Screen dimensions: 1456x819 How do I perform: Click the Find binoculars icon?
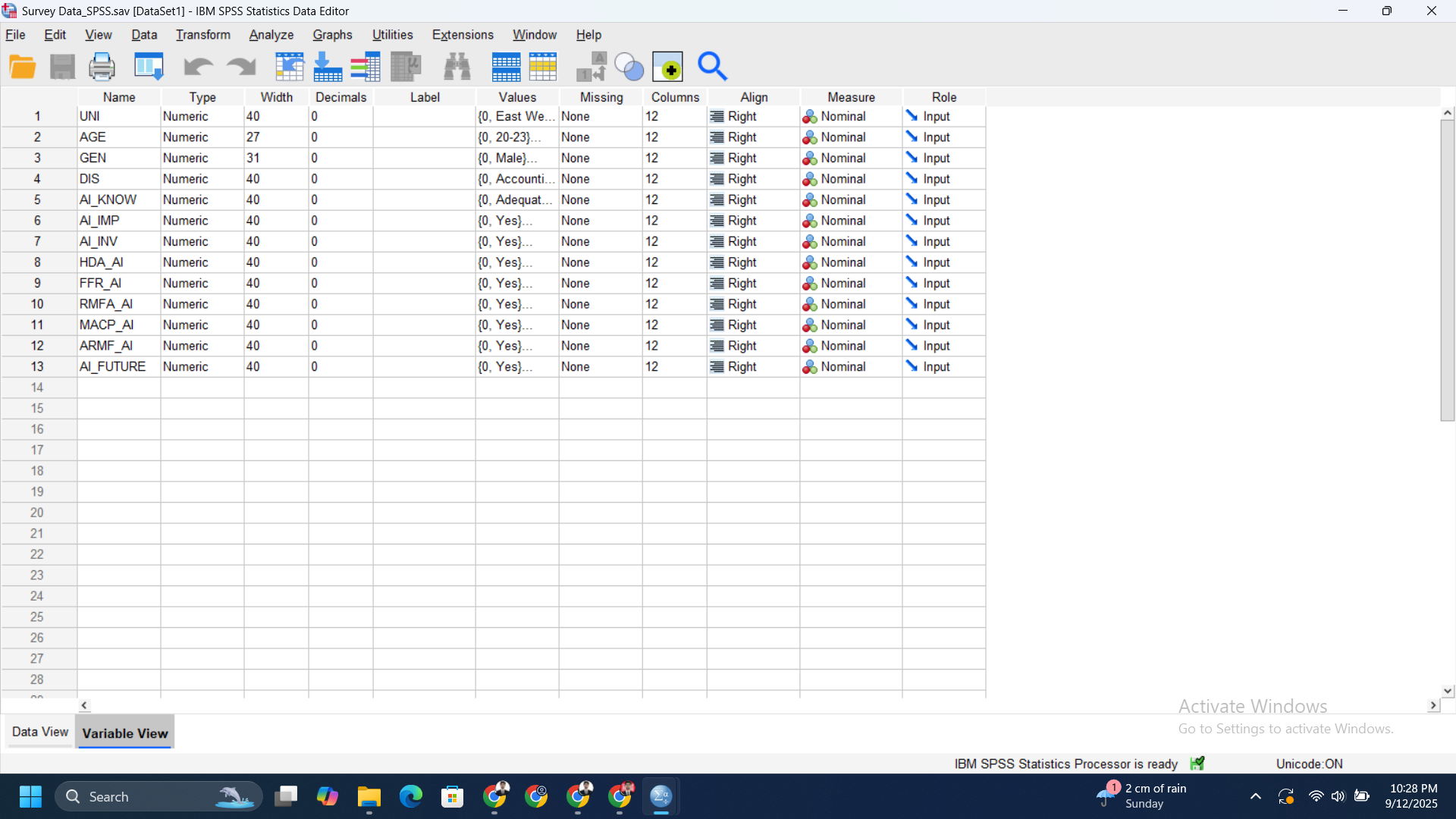pyautogui.click(x=457, y=67)
